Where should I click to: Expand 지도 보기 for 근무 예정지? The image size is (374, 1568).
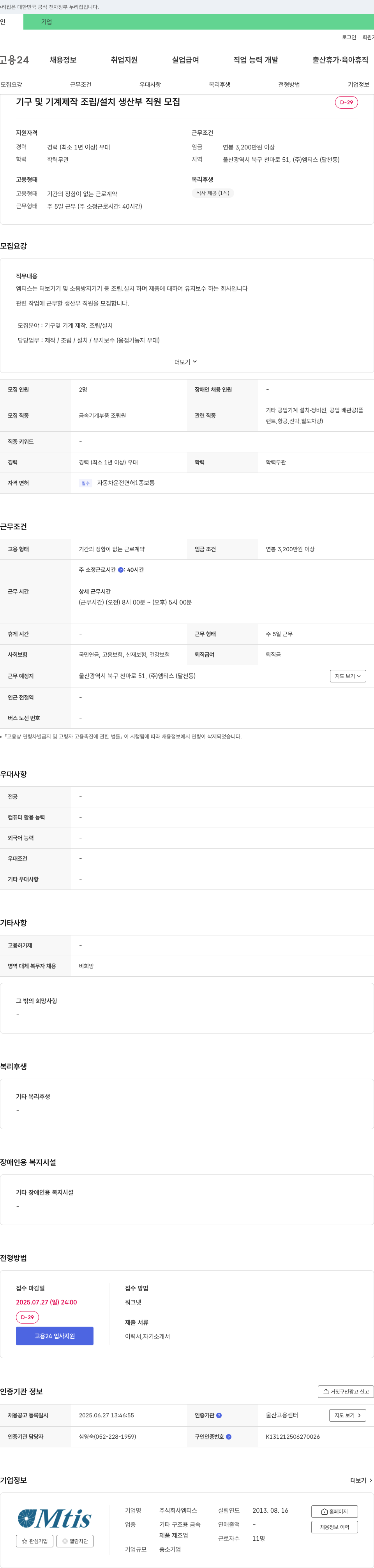point(348,676)
